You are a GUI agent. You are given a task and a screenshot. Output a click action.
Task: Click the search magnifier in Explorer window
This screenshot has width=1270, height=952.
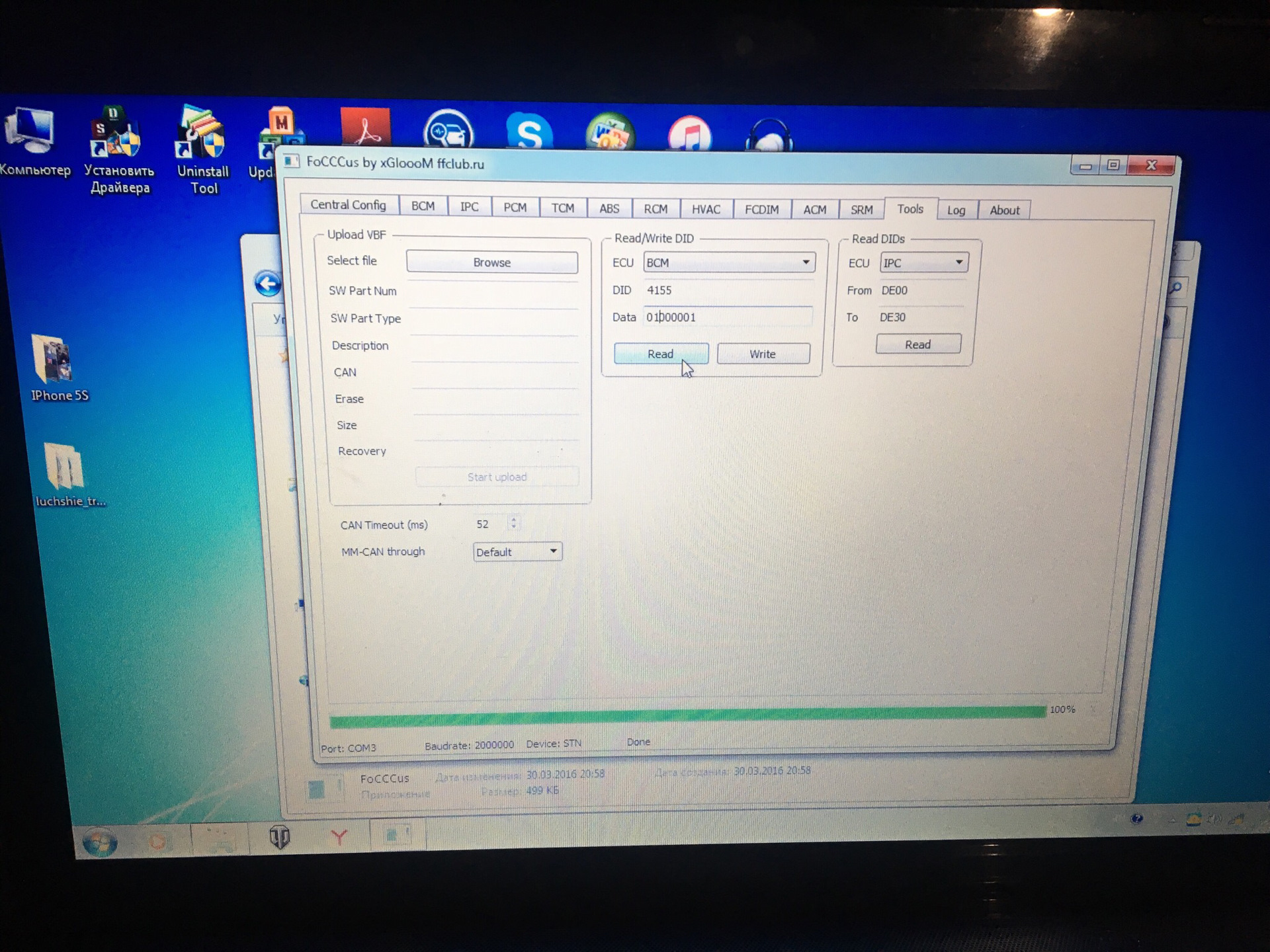pos(1175,288)
